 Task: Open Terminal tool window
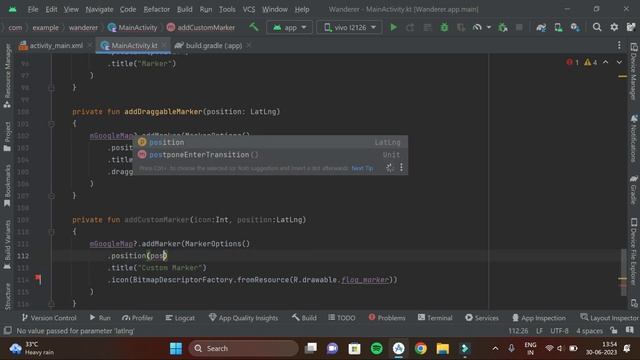click(x=435, y=318)
